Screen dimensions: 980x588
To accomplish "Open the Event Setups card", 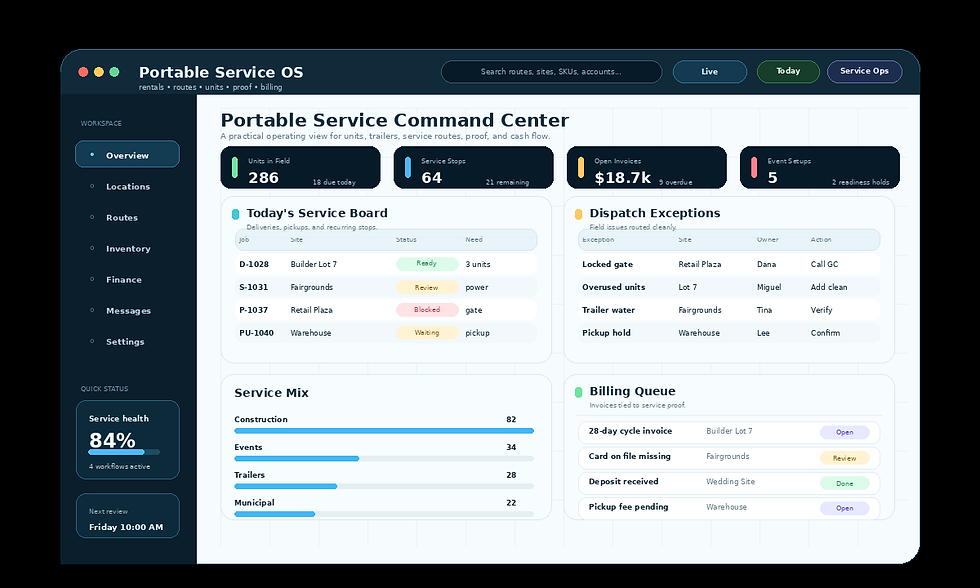I will (820, 167).
